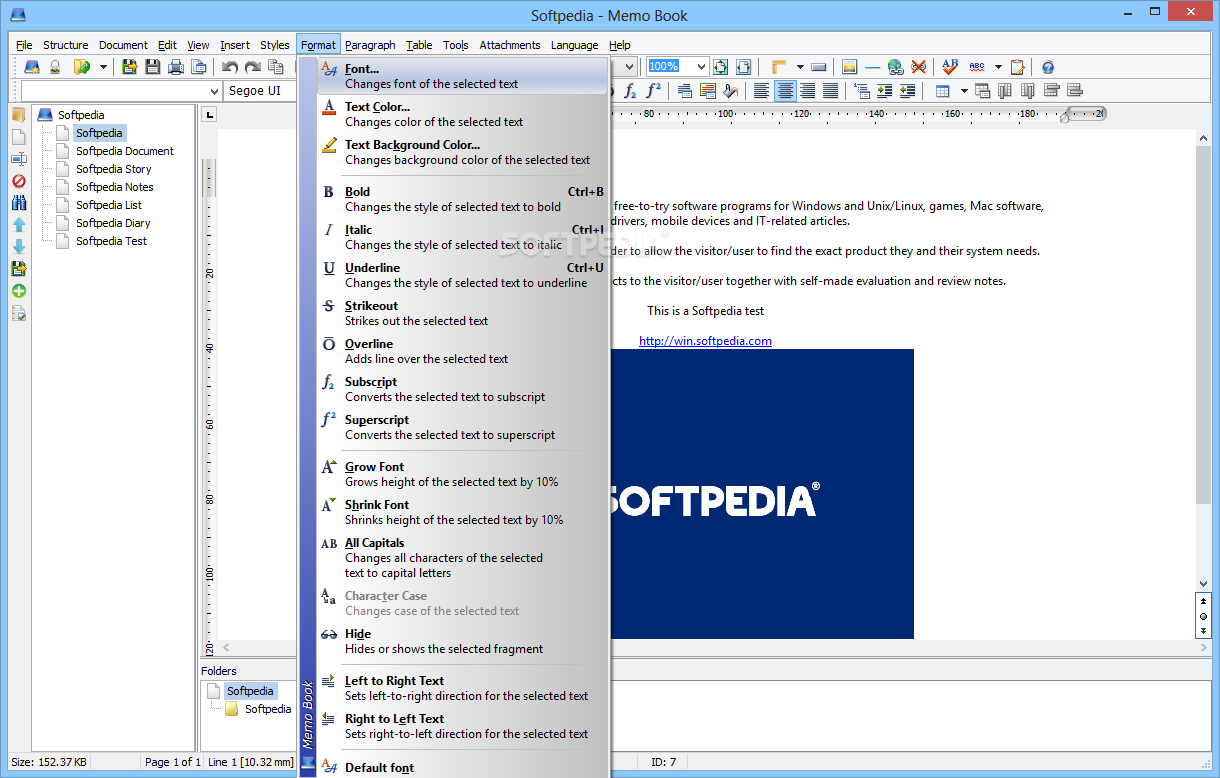
Task: Click the Segoe UI font name field
Action: [261, 91]
